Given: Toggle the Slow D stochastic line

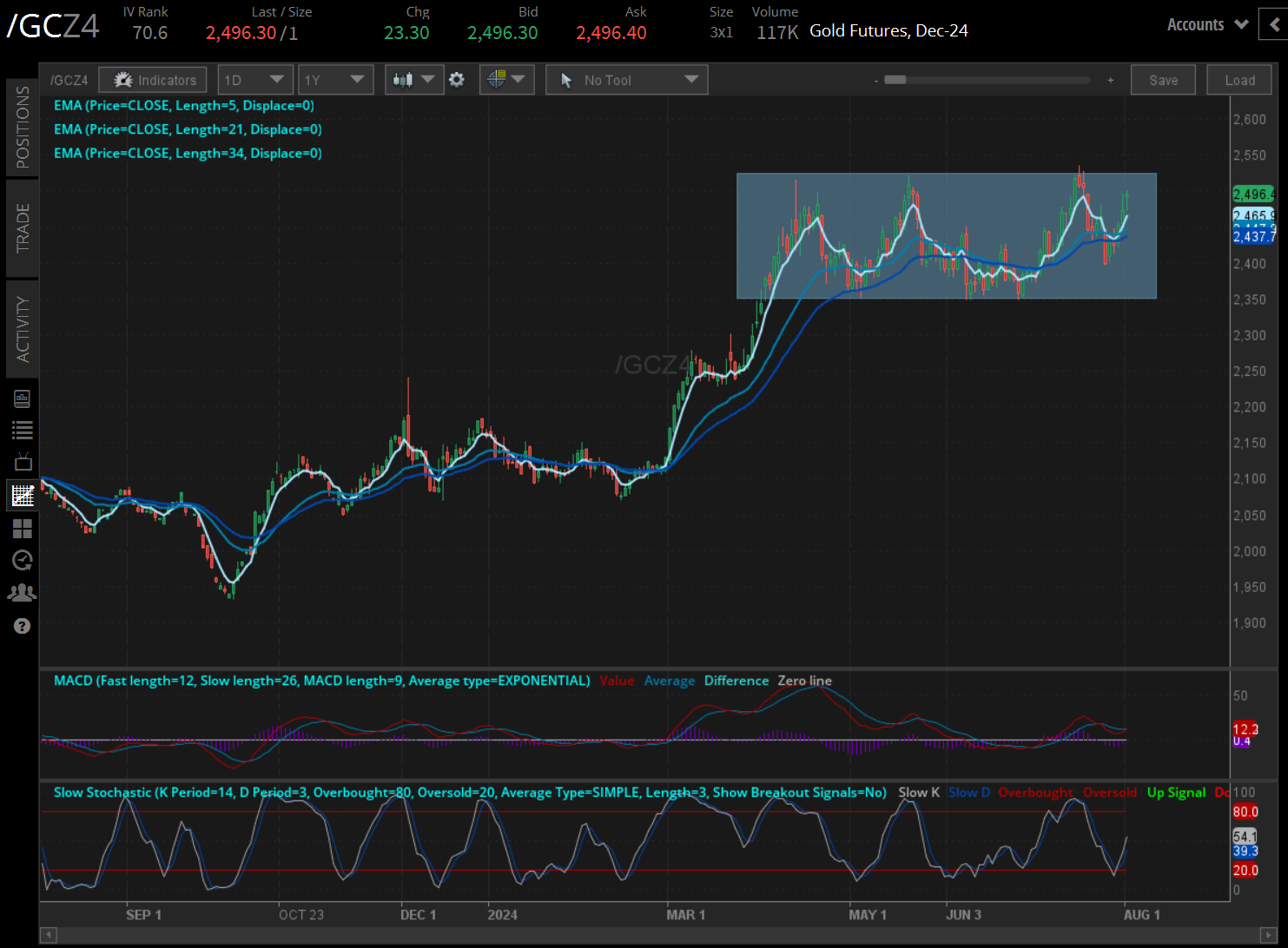Looking at the screenshot, I should pyautogui.click(x=969, y=792).
